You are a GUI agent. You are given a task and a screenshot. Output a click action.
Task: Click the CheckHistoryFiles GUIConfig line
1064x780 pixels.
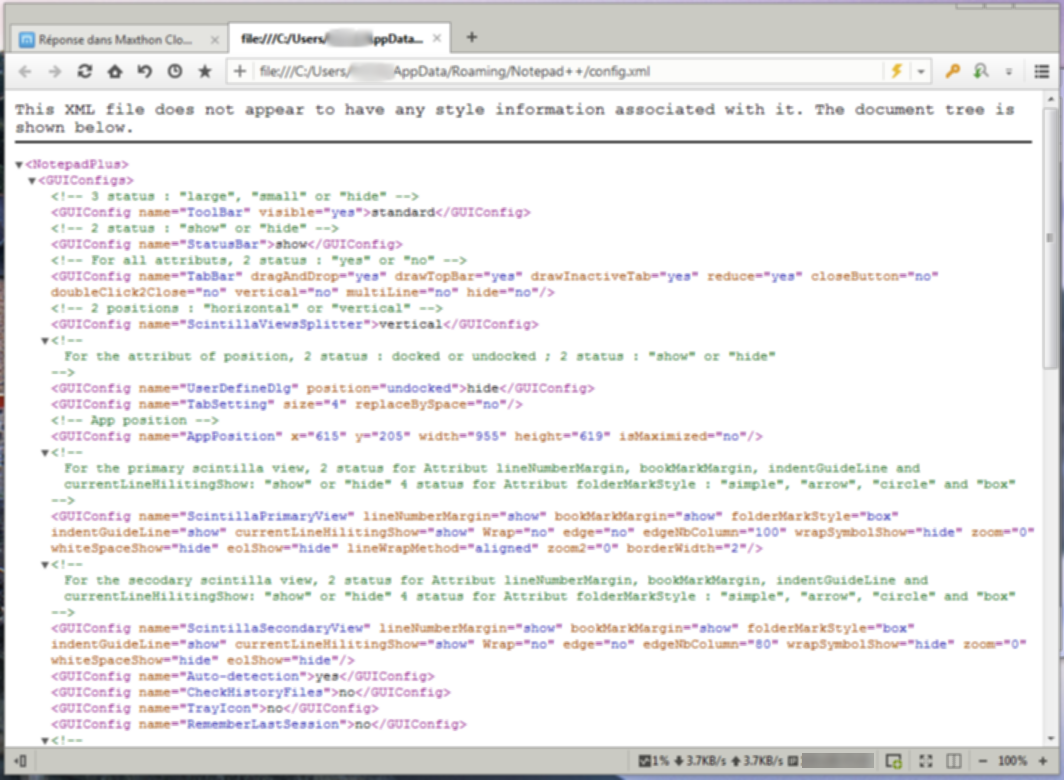coord(250,692)
